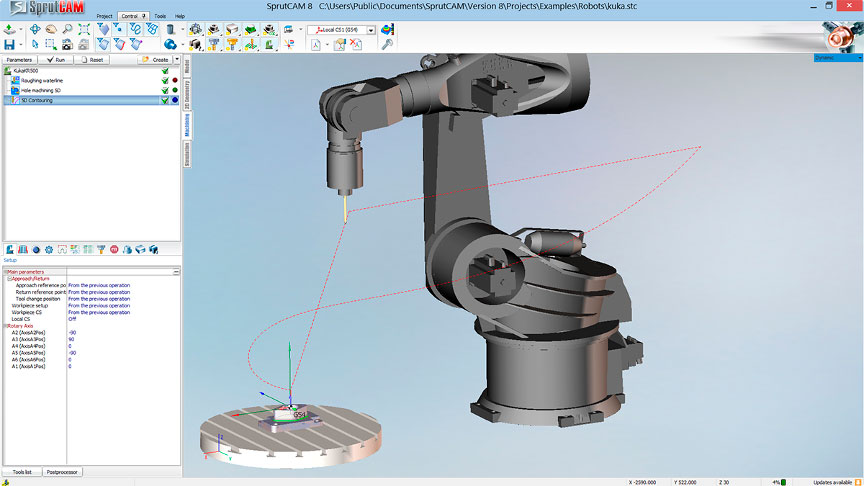The height and width of the screenshot is (486, 864).
Task: Open dropdown arrow beside import icon
Action: tap(21, 29)
